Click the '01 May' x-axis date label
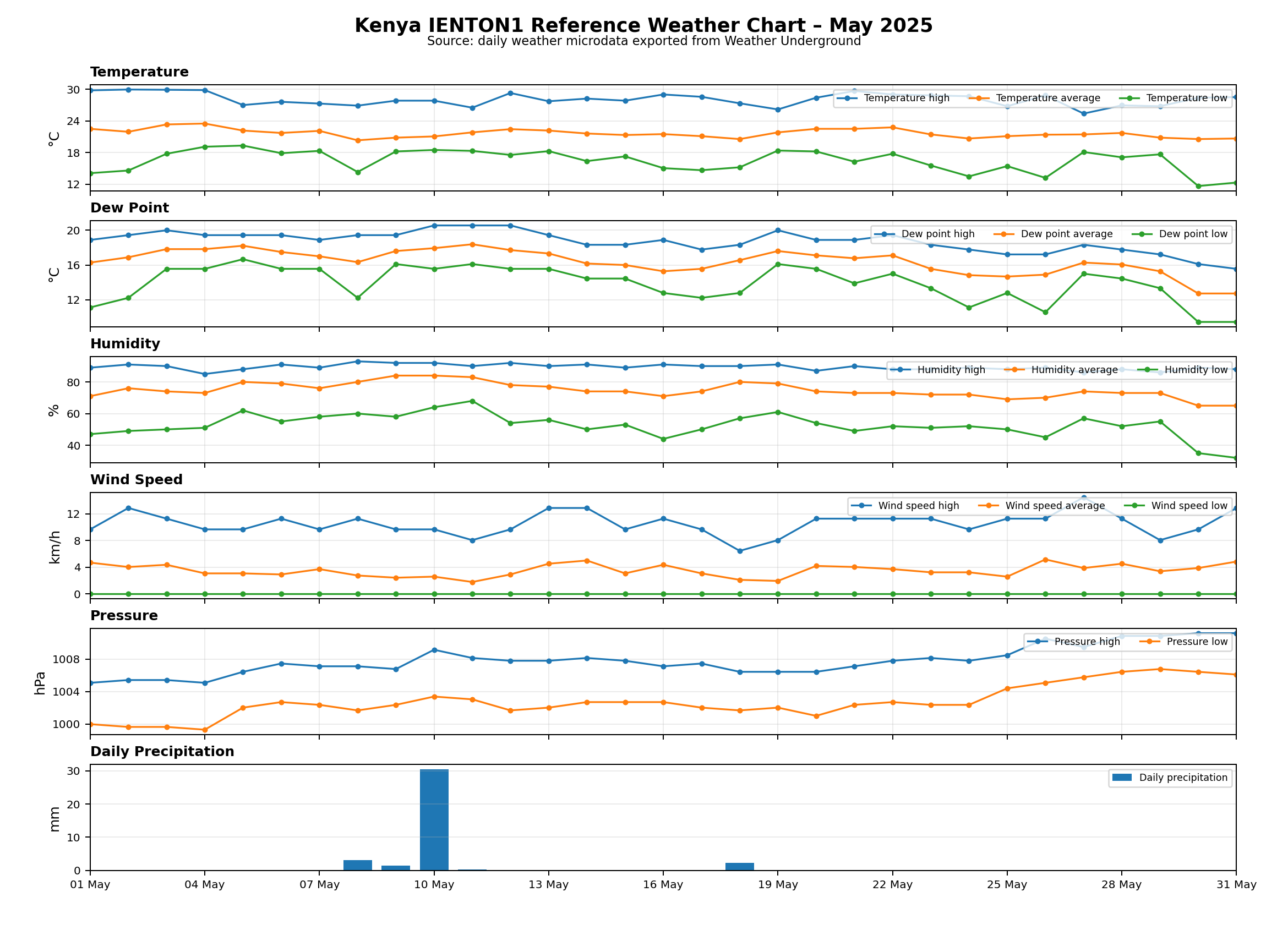The image size is (1288, 941). pos(90,886)
